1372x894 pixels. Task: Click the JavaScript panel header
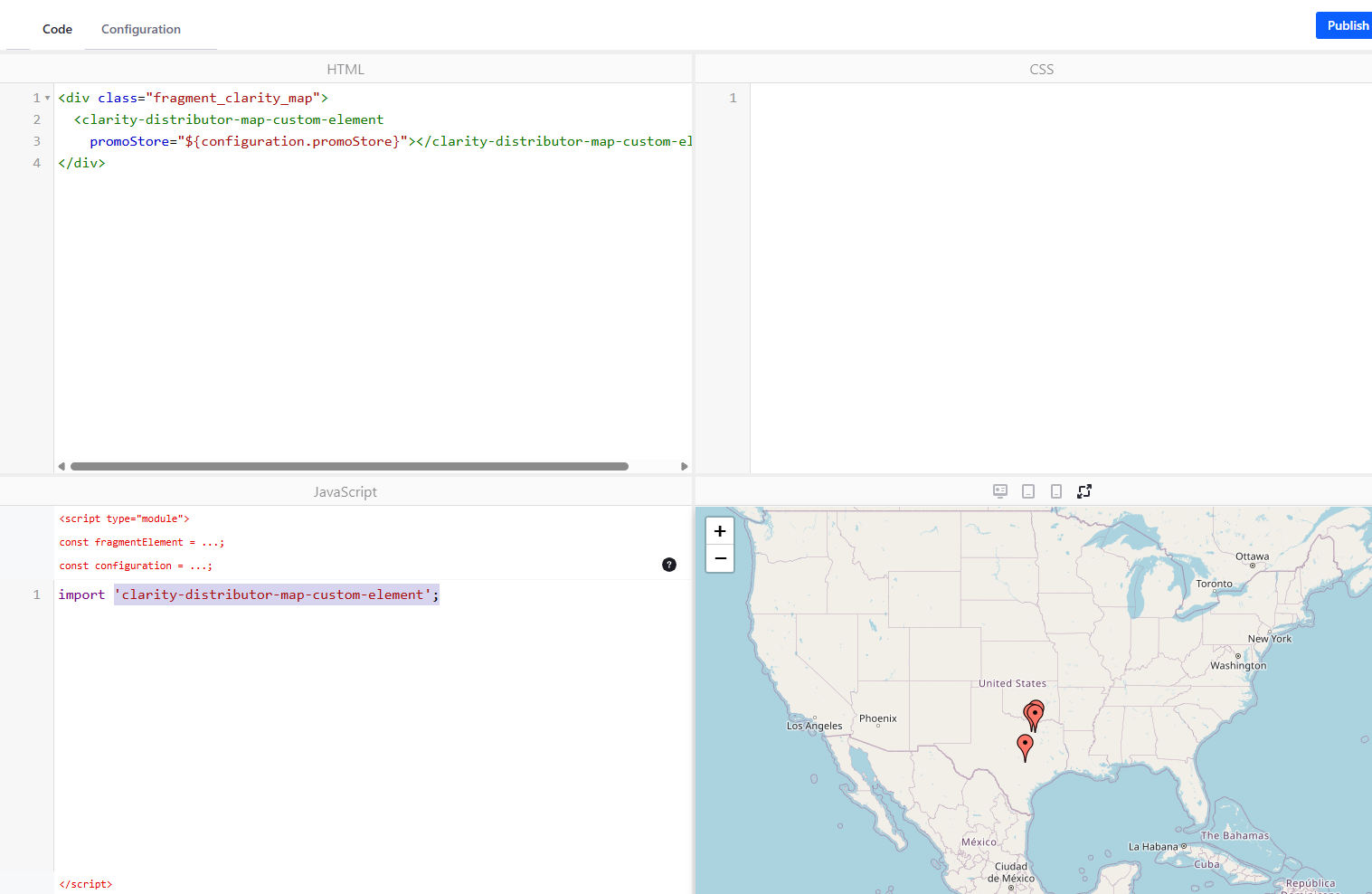345,491
